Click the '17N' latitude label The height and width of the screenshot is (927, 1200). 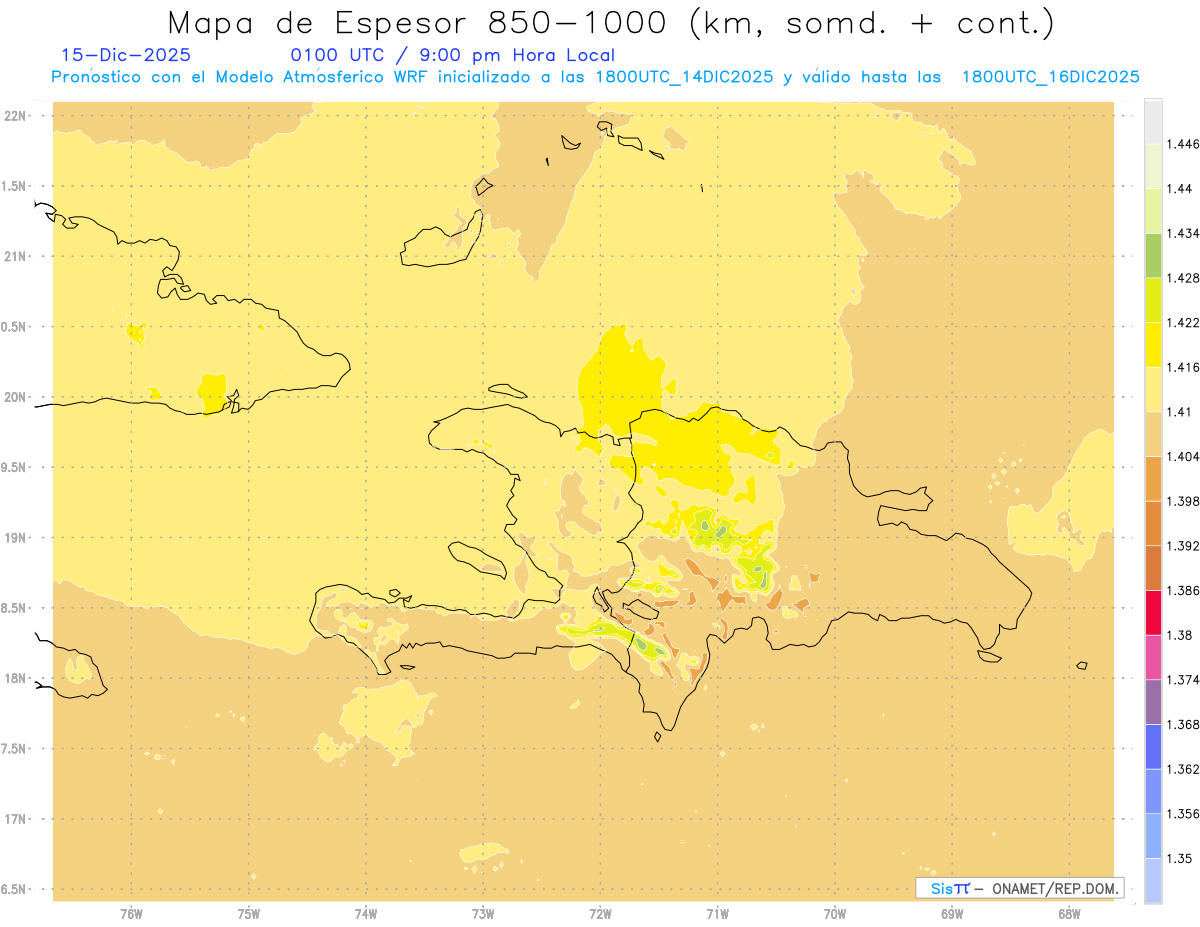[16, 819]
